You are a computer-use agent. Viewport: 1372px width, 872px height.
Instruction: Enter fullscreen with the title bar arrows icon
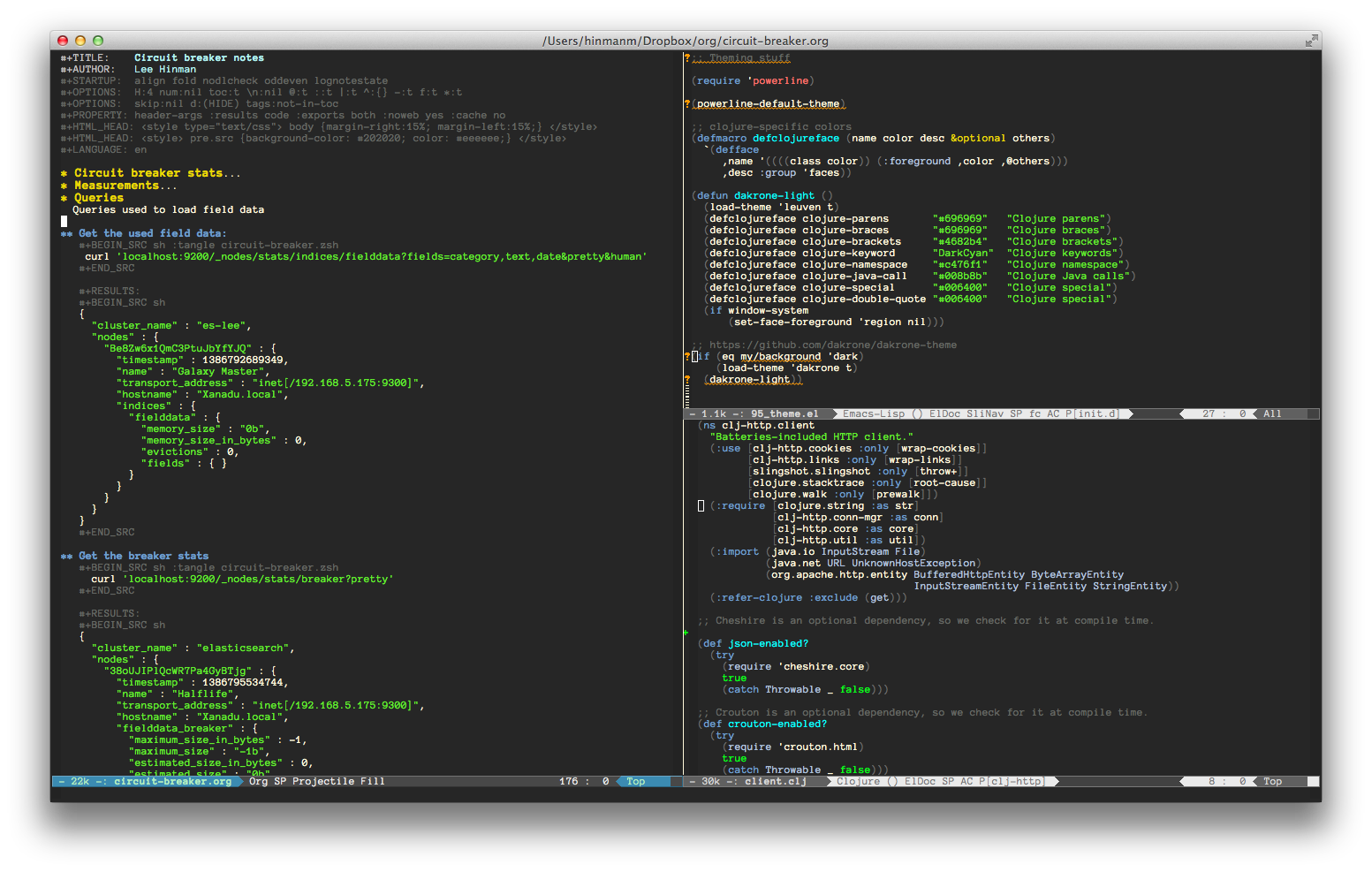click(1311, 41)
